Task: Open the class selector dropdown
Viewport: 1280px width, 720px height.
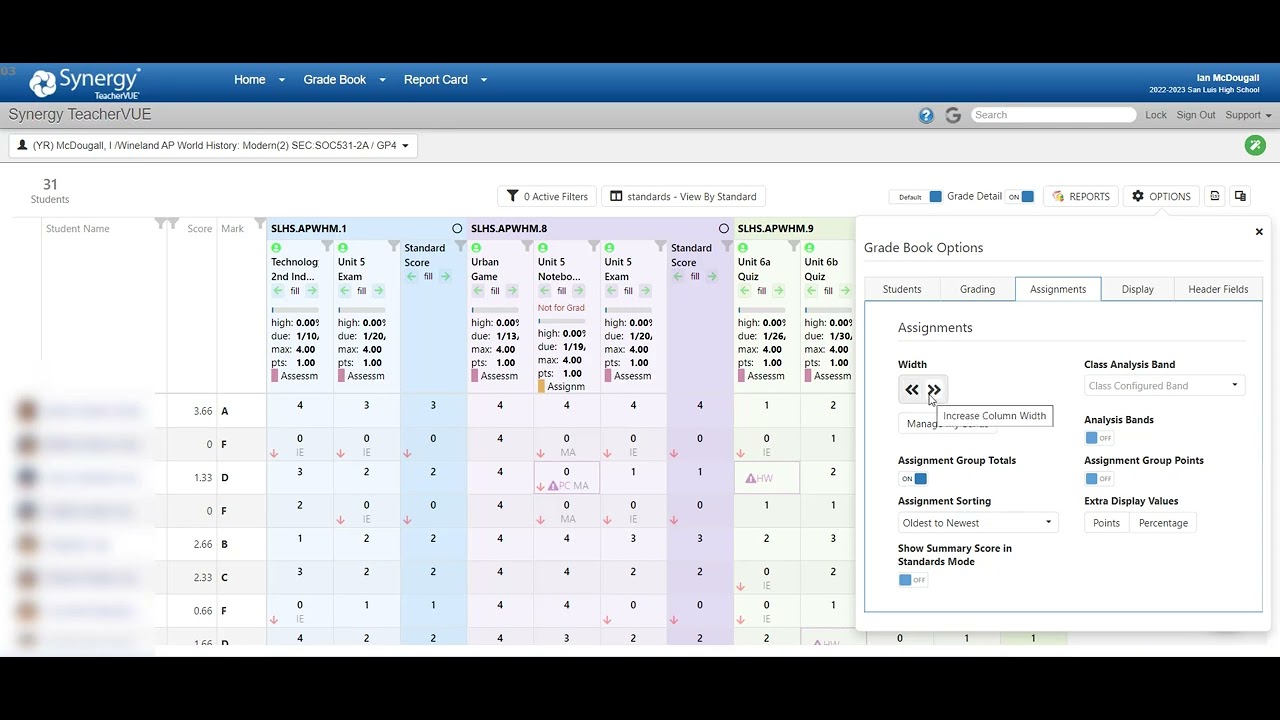Action: click(x=213, y=145)
